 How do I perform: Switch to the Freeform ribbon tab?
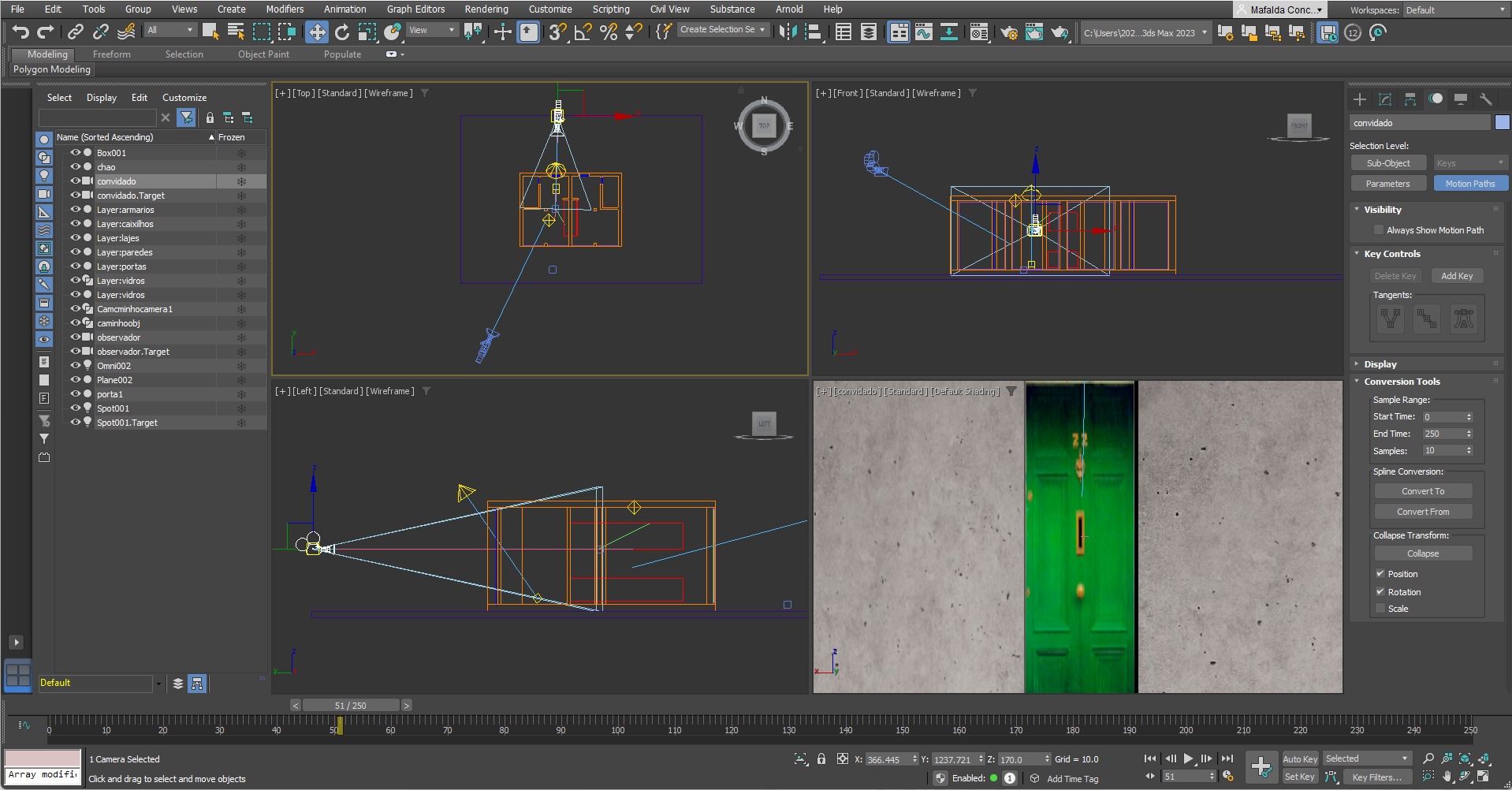(111, 54)
